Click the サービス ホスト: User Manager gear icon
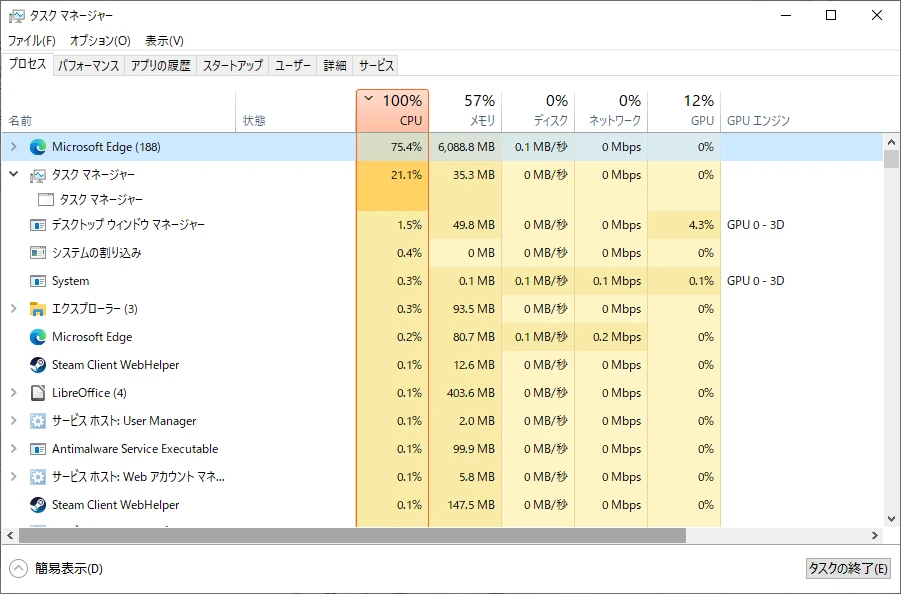Viewport: 901px width, 594px height. pos(38,421)
